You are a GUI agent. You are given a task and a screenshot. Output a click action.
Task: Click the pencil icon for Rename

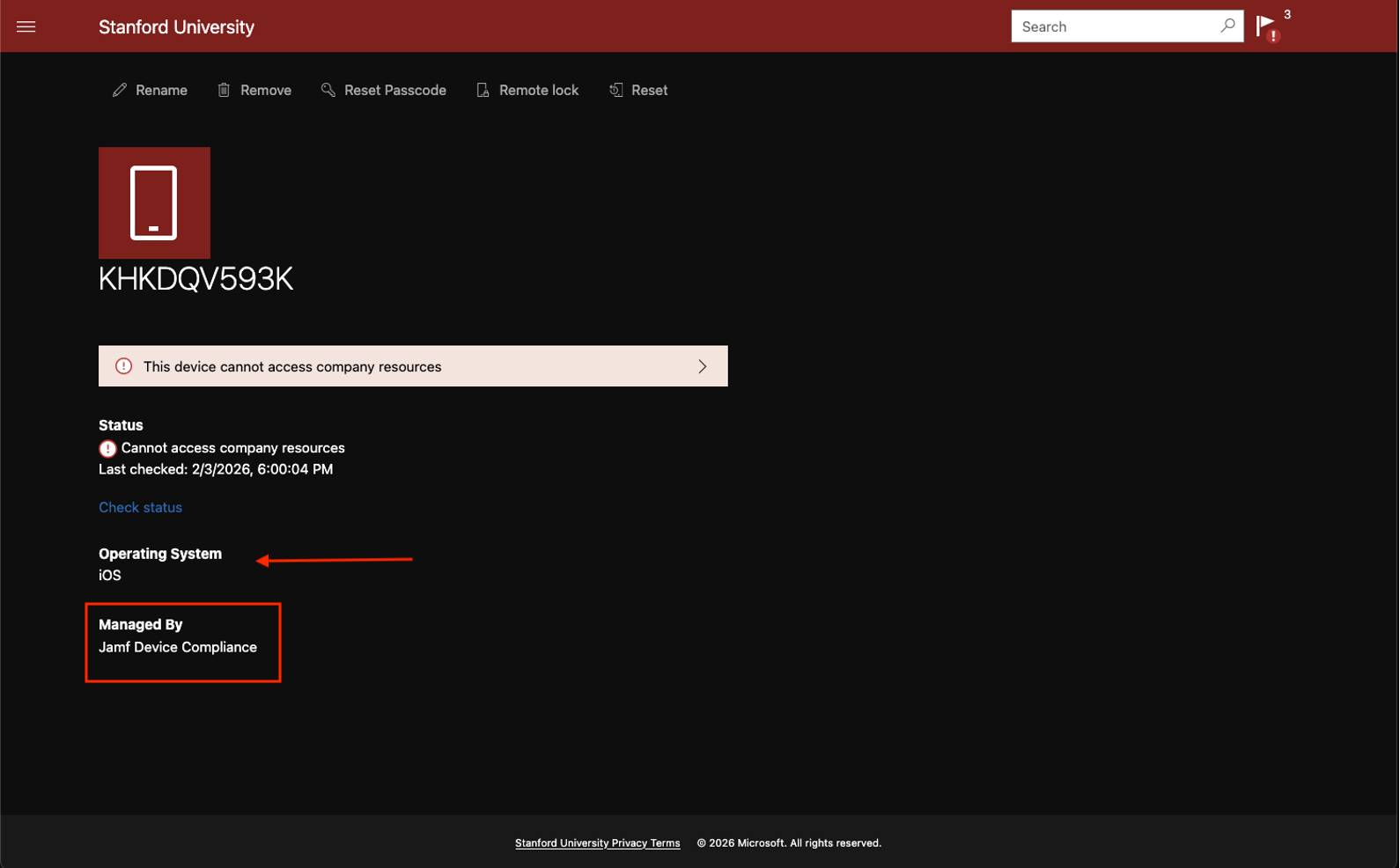click(120, 90)
